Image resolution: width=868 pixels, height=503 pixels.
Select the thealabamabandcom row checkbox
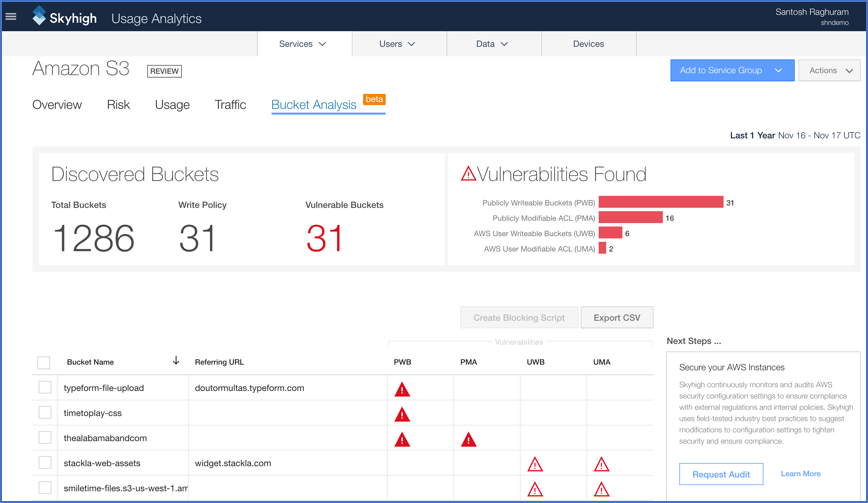(x=45, y=437)
